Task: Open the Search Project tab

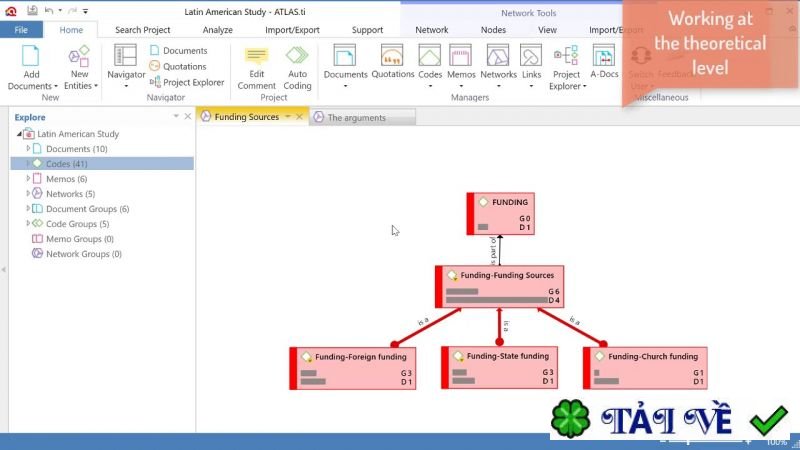Action: [142, 30]
